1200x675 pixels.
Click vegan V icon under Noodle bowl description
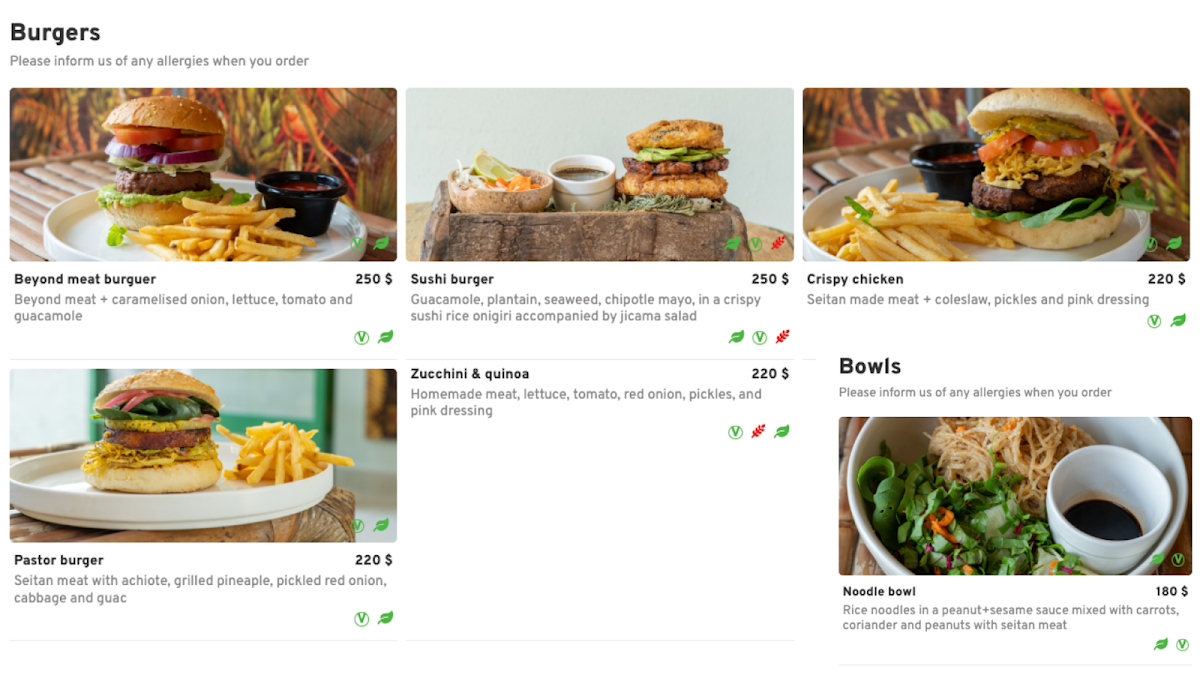click(x=1182, y=645)
